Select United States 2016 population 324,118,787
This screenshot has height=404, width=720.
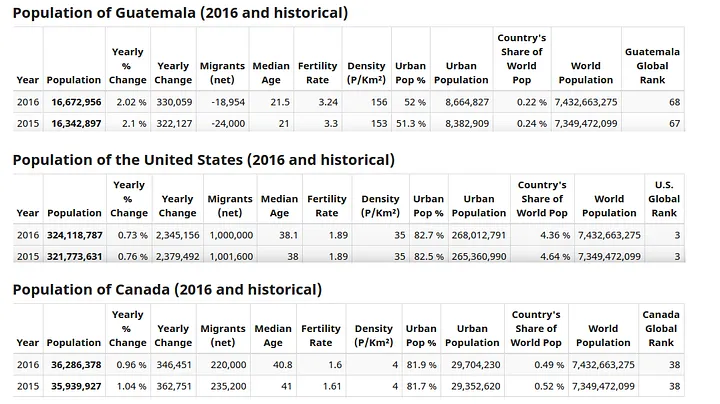click(x=74, y=235)
